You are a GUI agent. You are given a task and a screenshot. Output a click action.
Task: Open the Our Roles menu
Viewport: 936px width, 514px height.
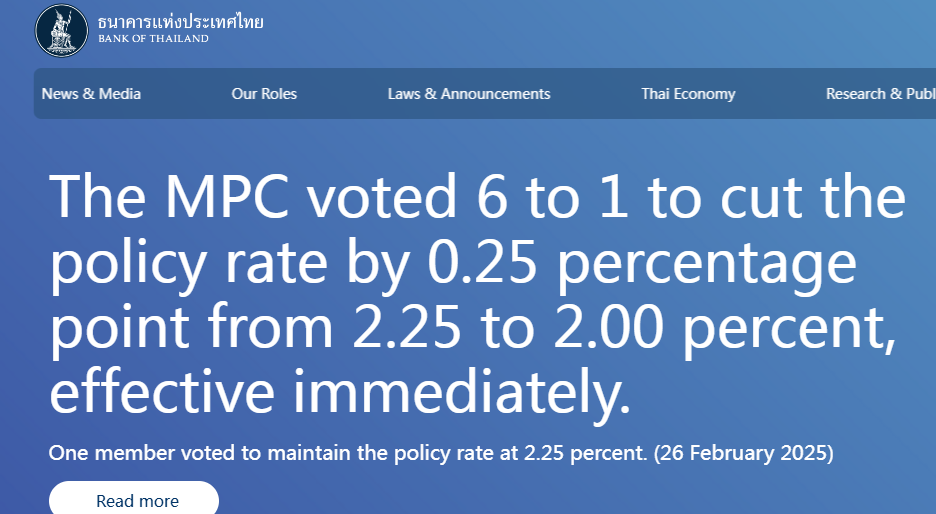[x=264, y=94]
